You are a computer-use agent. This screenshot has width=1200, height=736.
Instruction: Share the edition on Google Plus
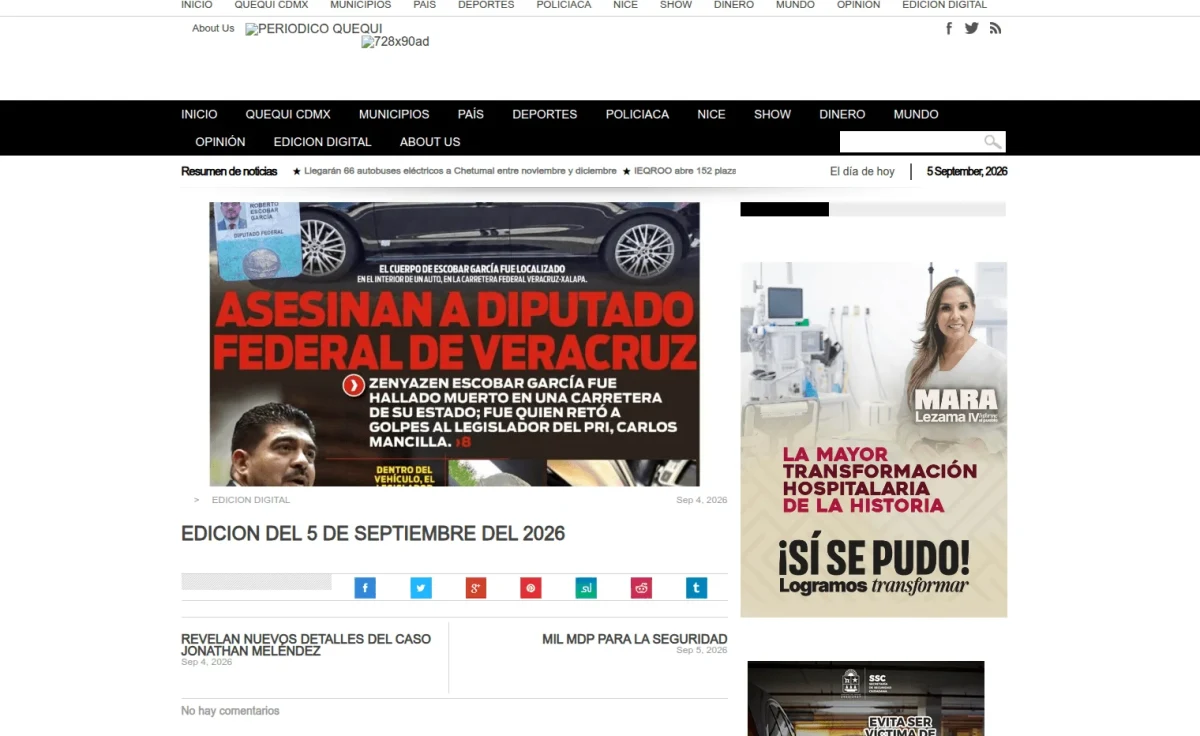pyautogui.click(x=476, y=588)
